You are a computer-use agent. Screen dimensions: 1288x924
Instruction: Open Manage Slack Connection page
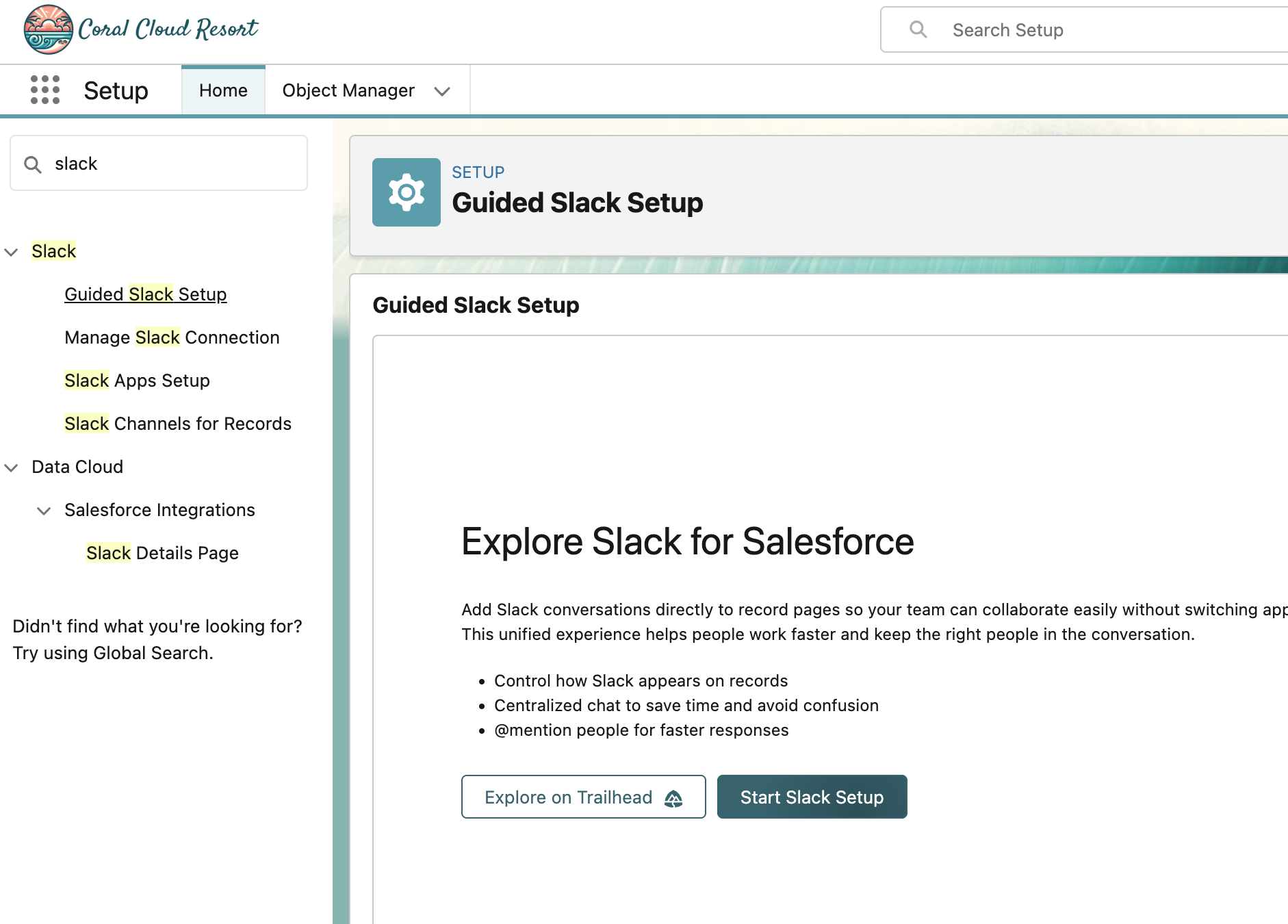(172, 337)
